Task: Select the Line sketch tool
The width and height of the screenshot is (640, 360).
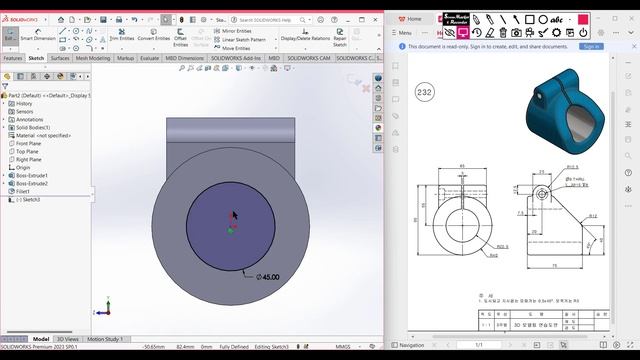Action: point(62,31)
